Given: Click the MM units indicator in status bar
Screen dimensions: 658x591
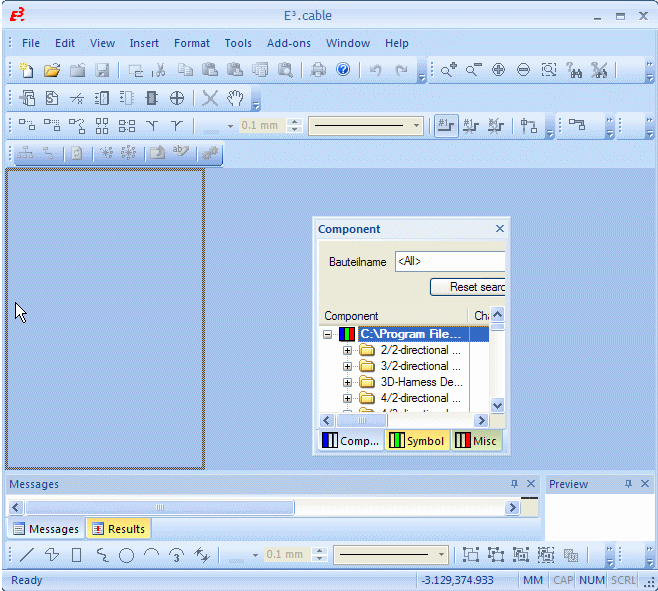Looking at the screenshot, I should 533,580.
